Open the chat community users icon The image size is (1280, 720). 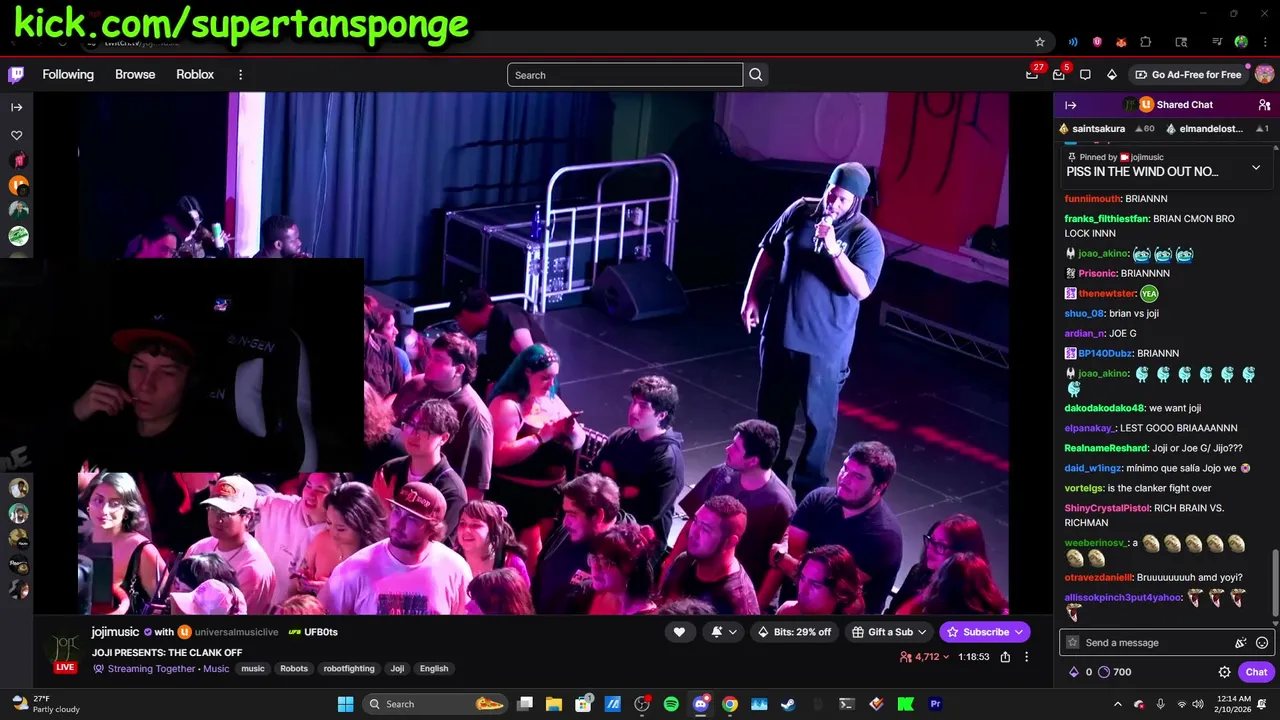(x=1264, y=105)
